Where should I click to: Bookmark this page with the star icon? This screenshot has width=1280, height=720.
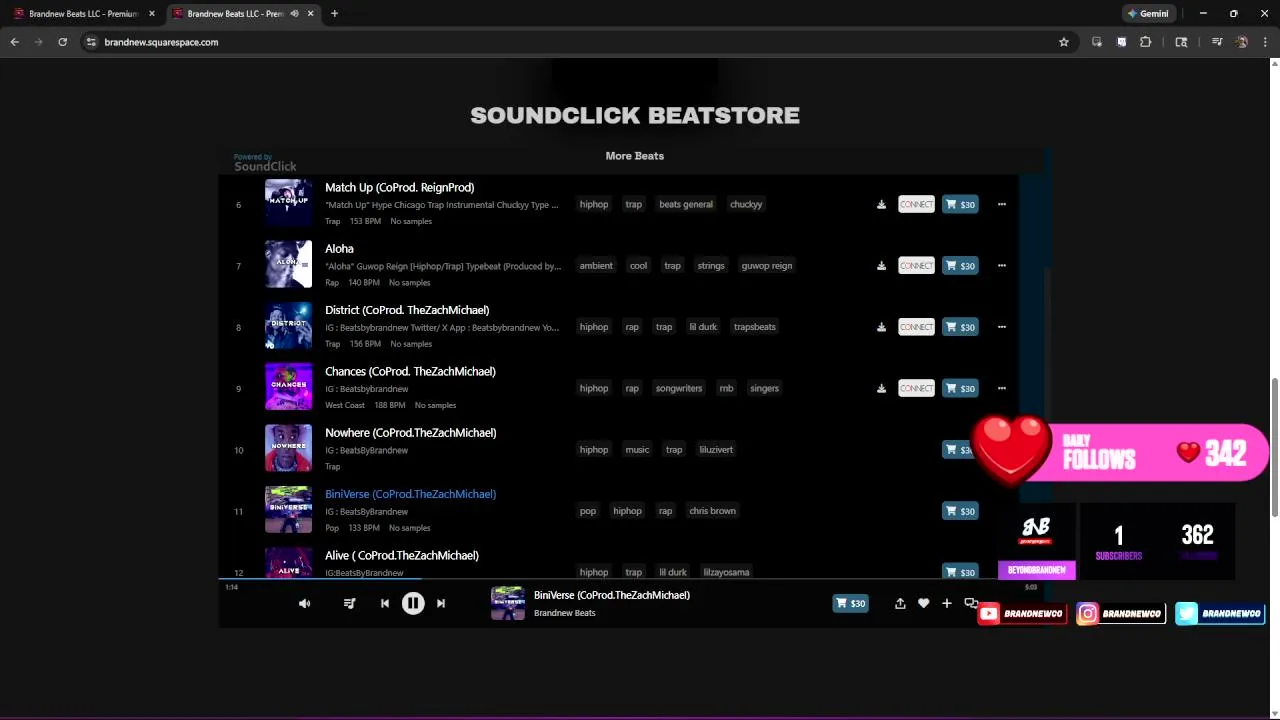(1064, 42)
